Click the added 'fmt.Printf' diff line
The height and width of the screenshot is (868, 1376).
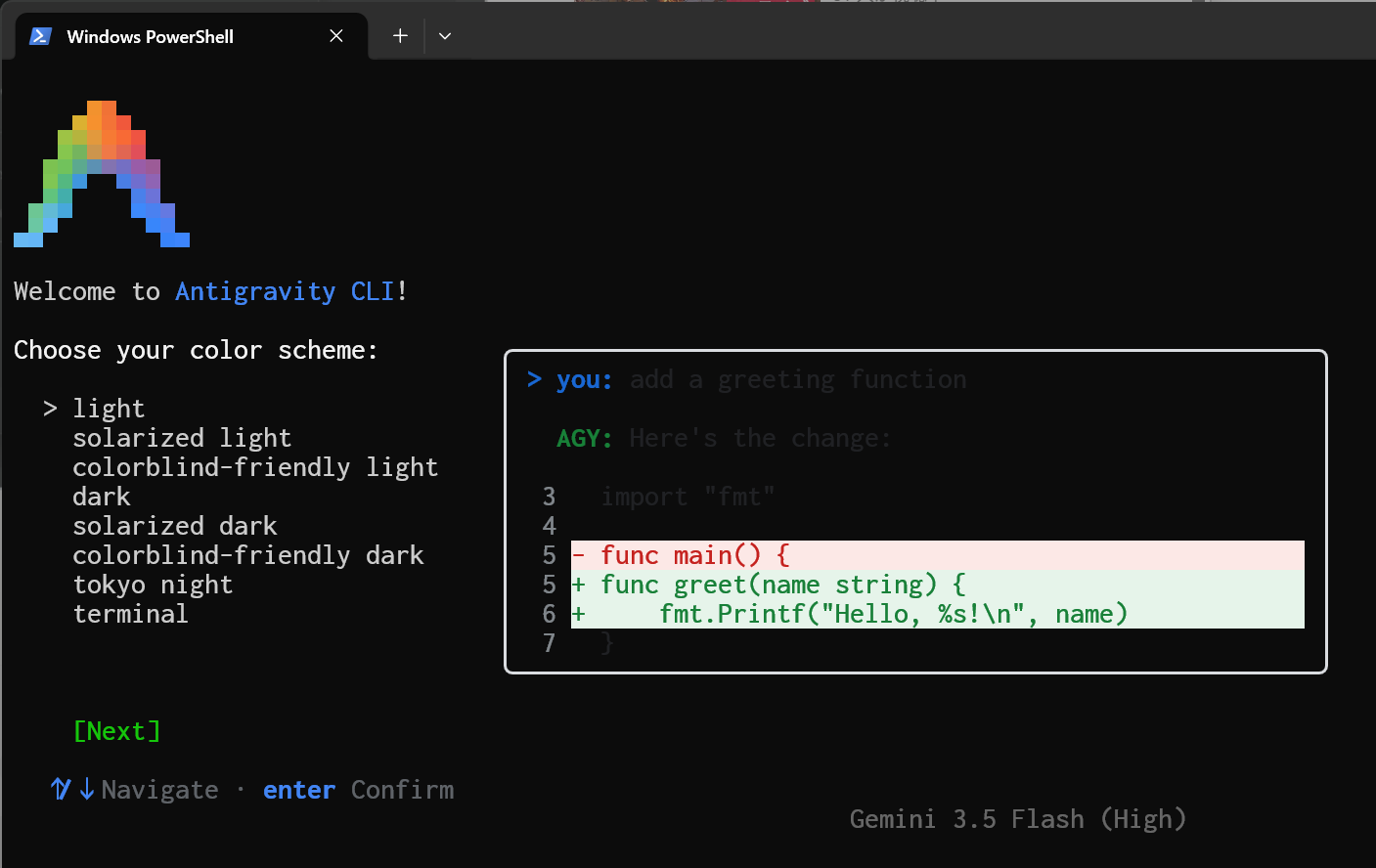click(938, 614)
